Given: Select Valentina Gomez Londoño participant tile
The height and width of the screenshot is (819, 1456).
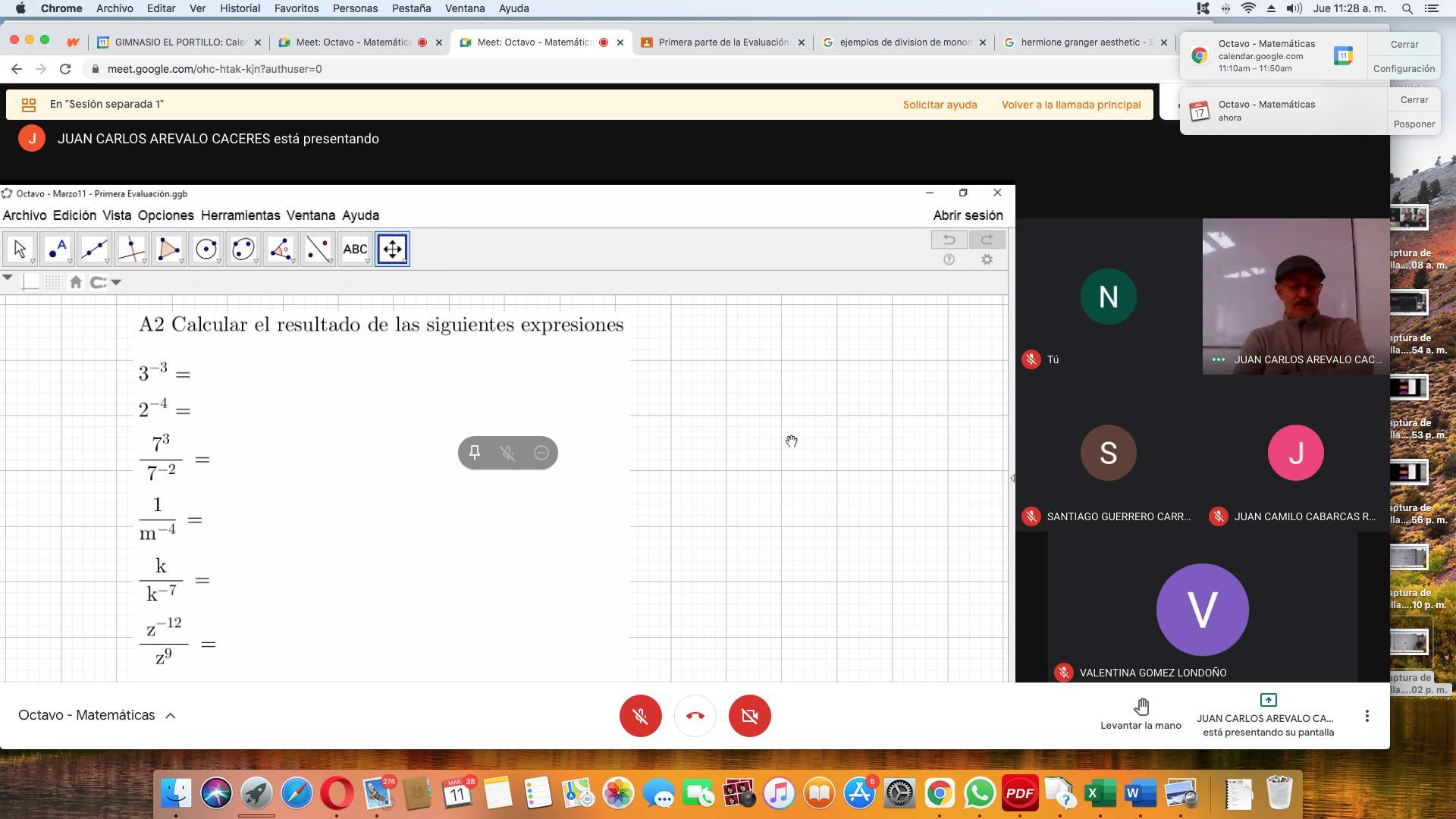Looking at the screenshot, I should [1202, 610].
